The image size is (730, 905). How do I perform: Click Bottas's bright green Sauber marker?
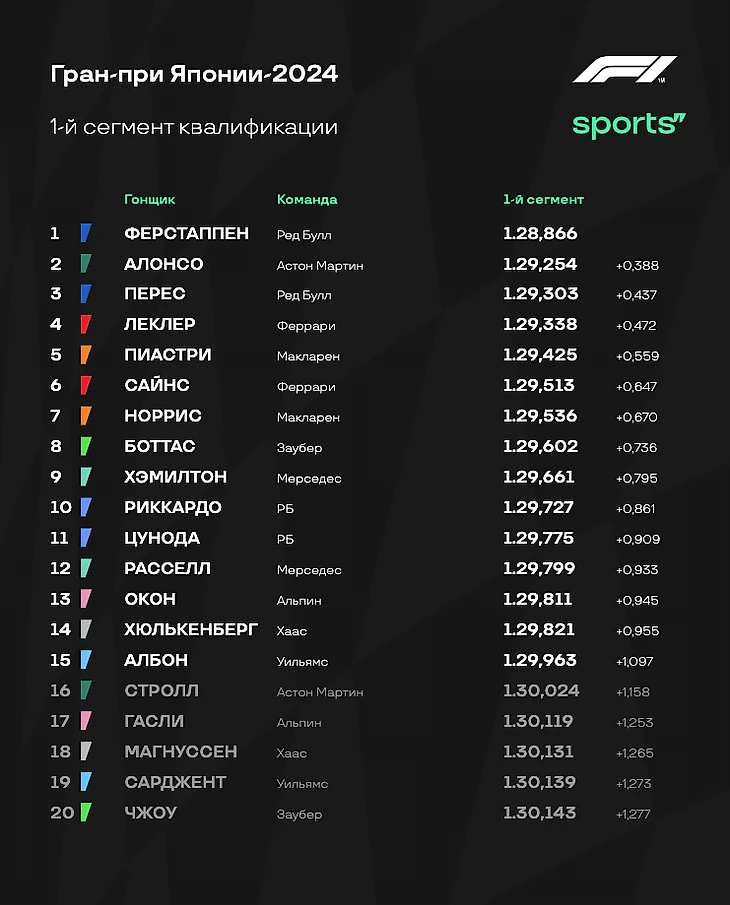pyautogui.click(x=86, y=446)
